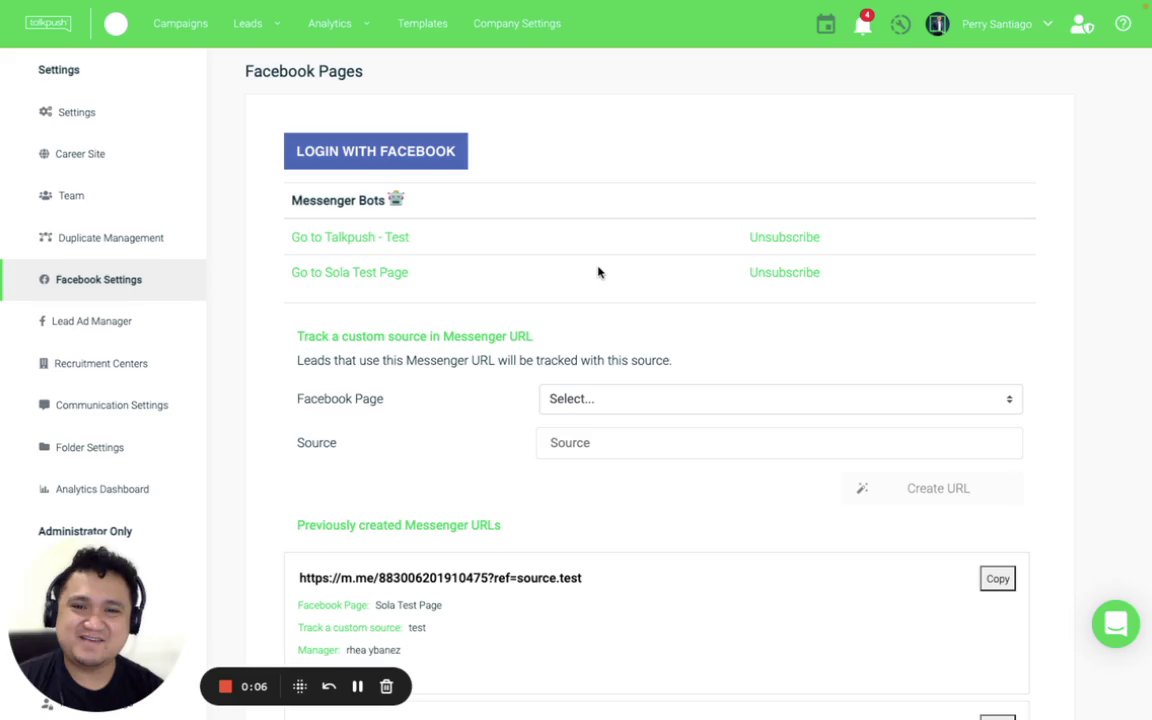Click the Recruitment Centers building icon
1152x720 pixels.
coord(43,363)
